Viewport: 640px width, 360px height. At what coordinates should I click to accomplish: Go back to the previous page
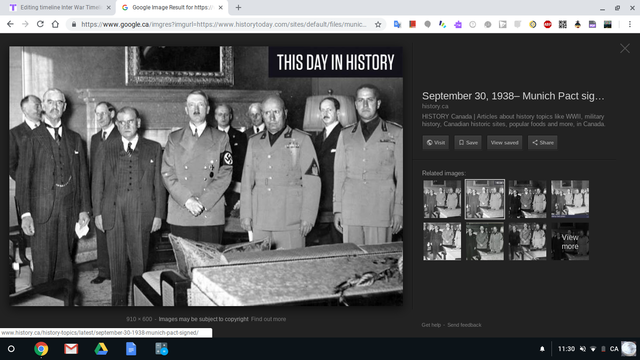[10, 24]
